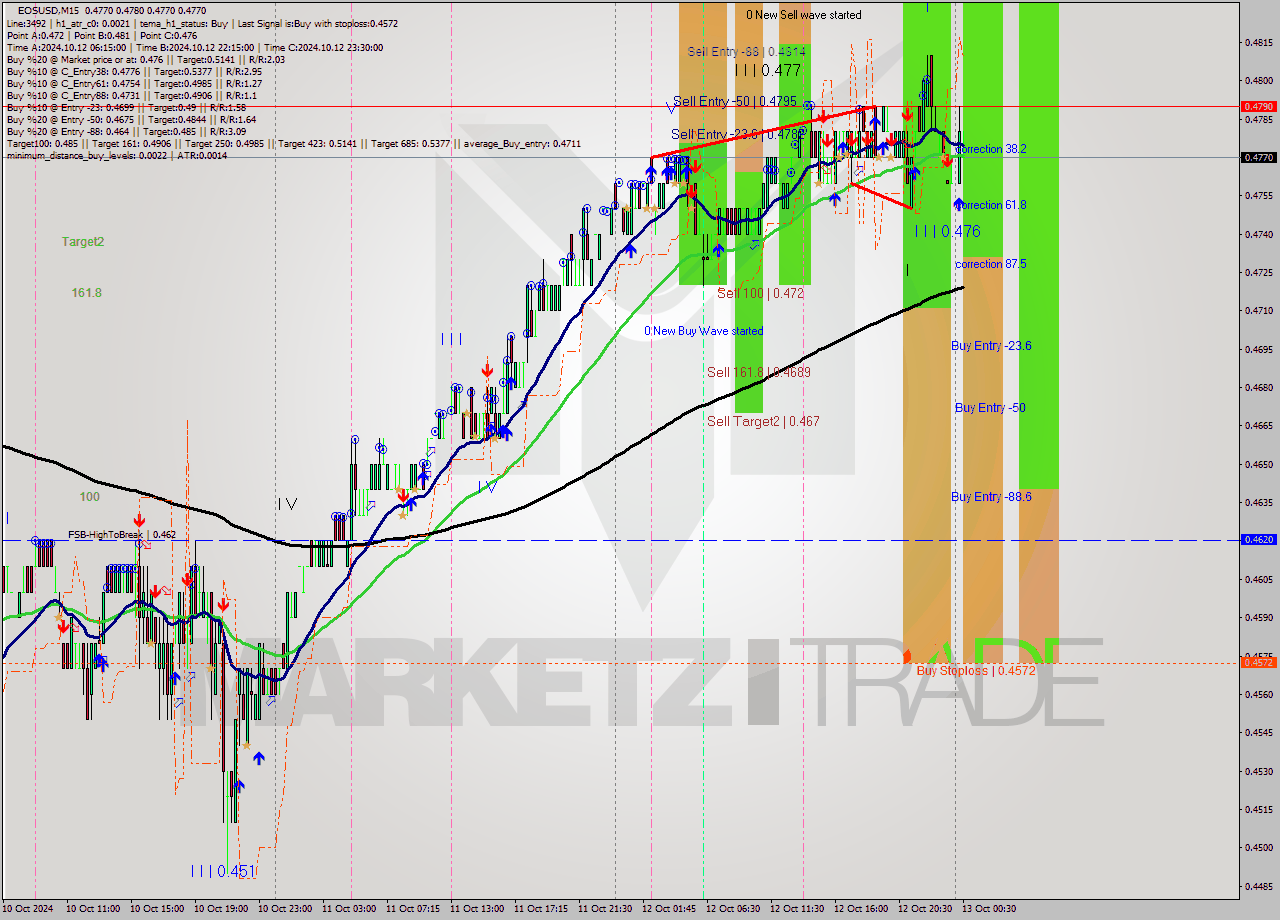Image resolution: width=1280 pixels, height=920 pixels.
Task: Click the 0.4815 price axis label
Action: coord(1258,42)
